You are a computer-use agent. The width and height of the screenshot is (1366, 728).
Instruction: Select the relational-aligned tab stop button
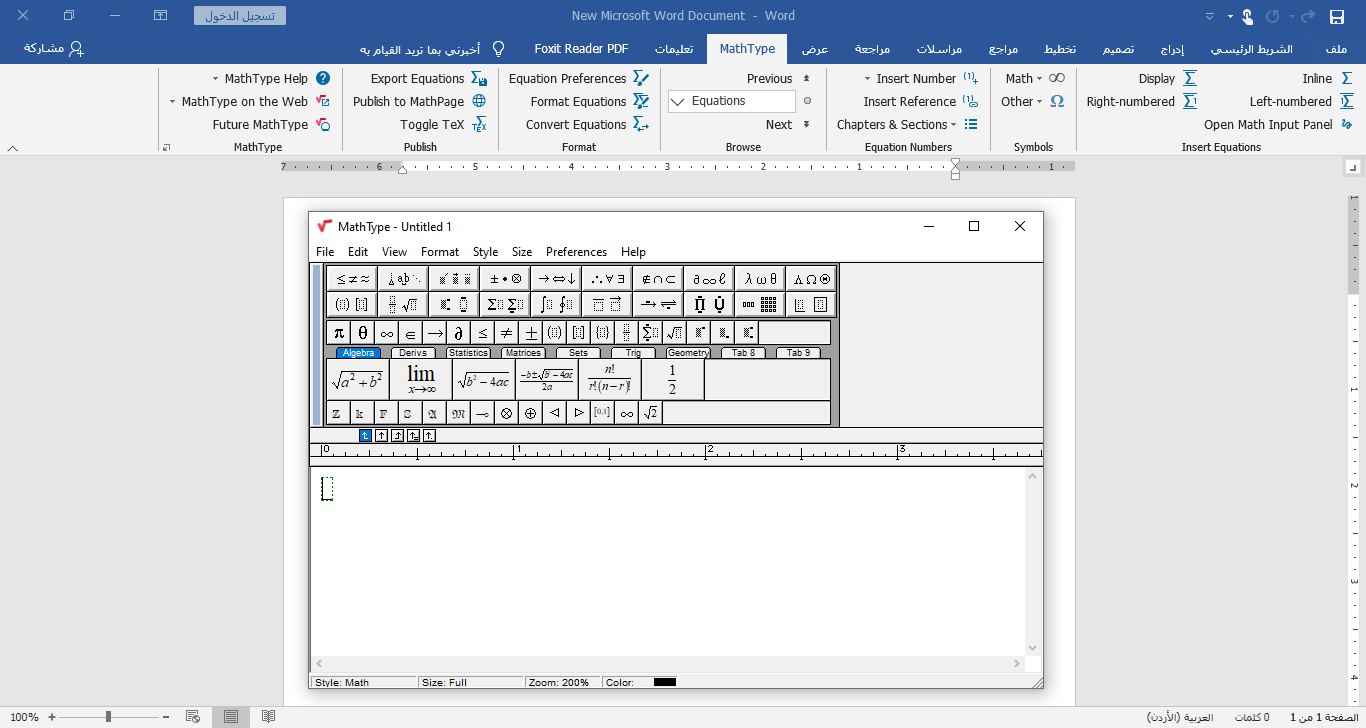413,435
